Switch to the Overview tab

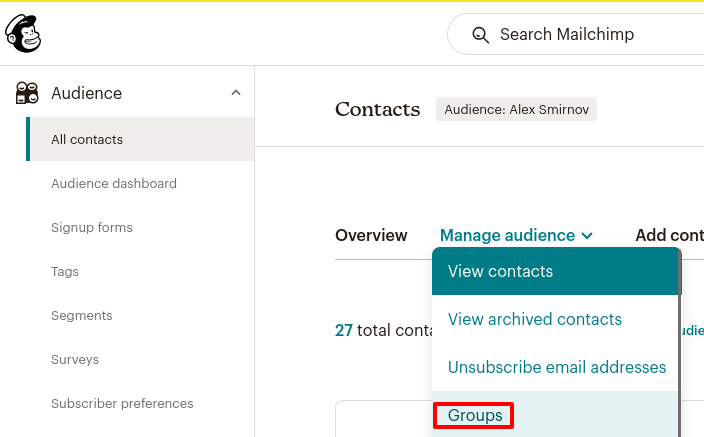(x=371, y=235)
